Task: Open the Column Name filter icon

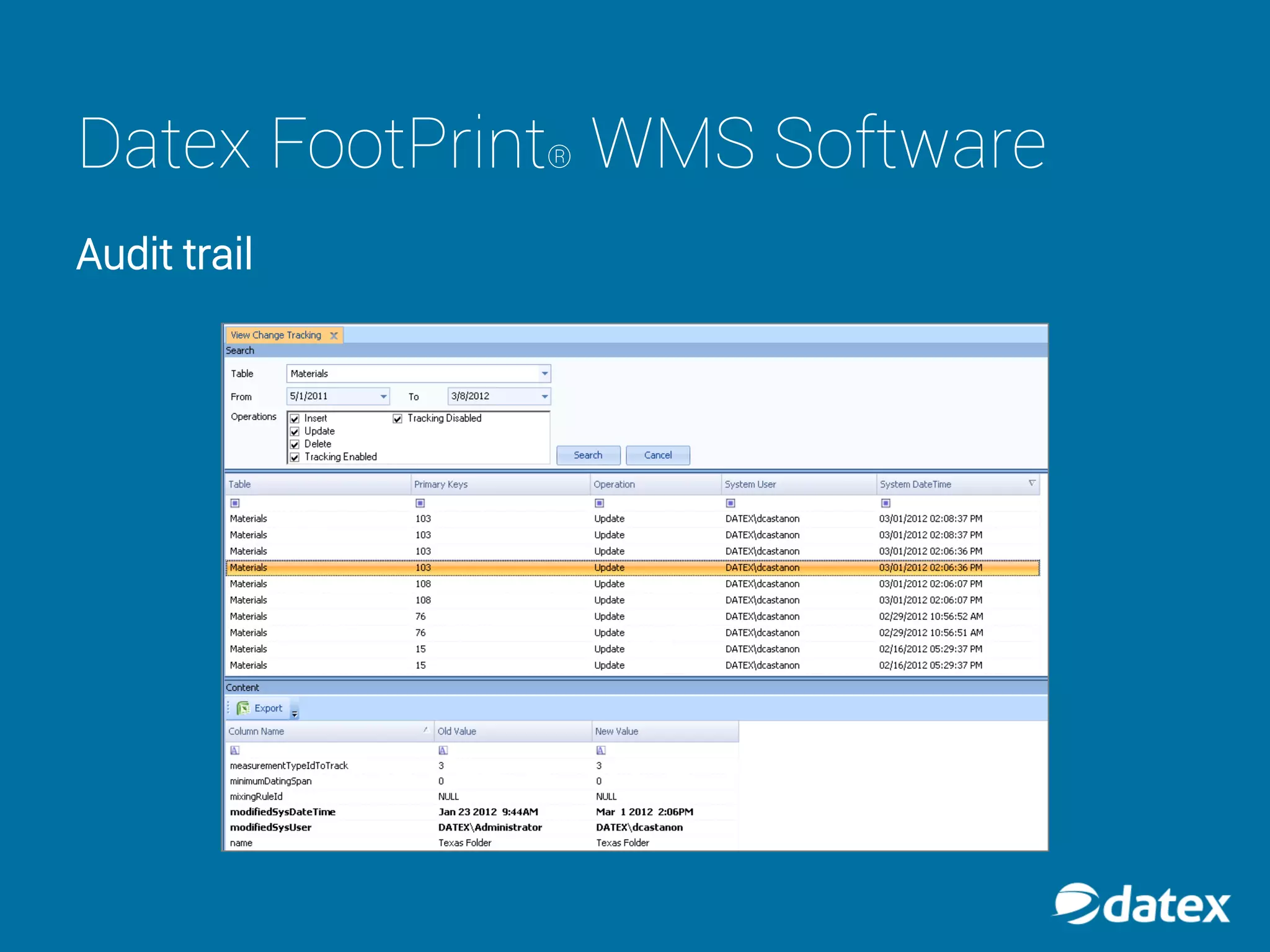Action: click(x=235, y=751)
